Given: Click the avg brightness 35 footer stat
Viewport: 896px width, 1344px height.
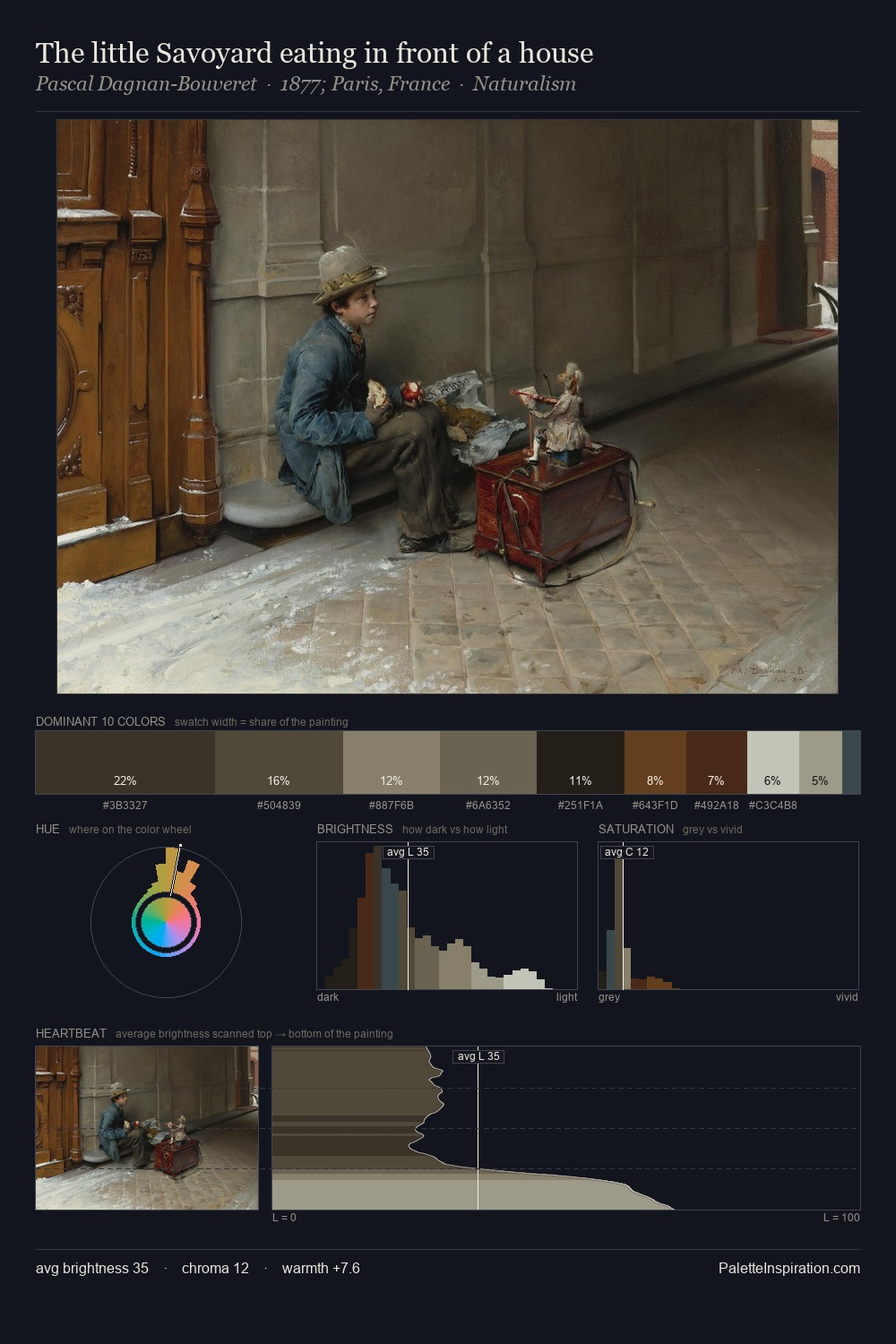Looking at the screenshot, I should pyautogui.click(x=92, y=1268).
